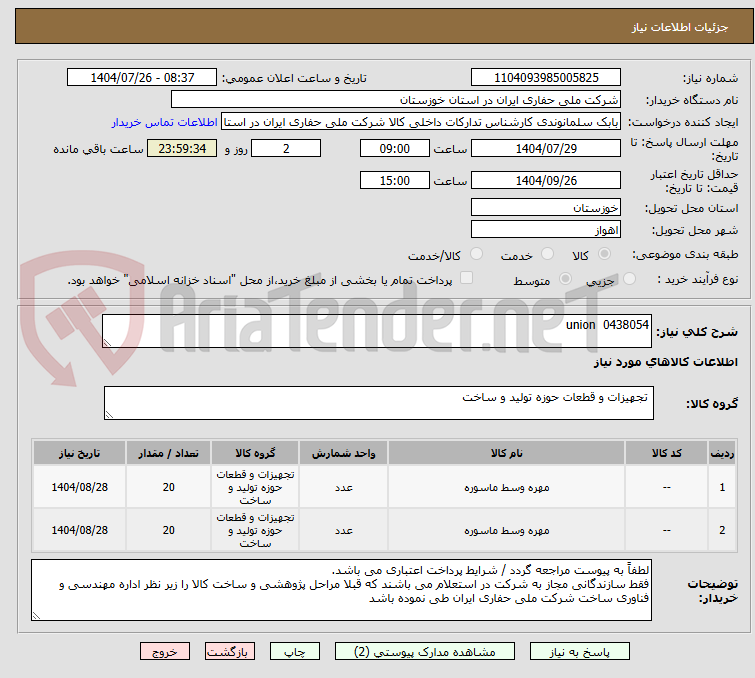
Task: Click the گروه کالا column header
Action: 255,453
